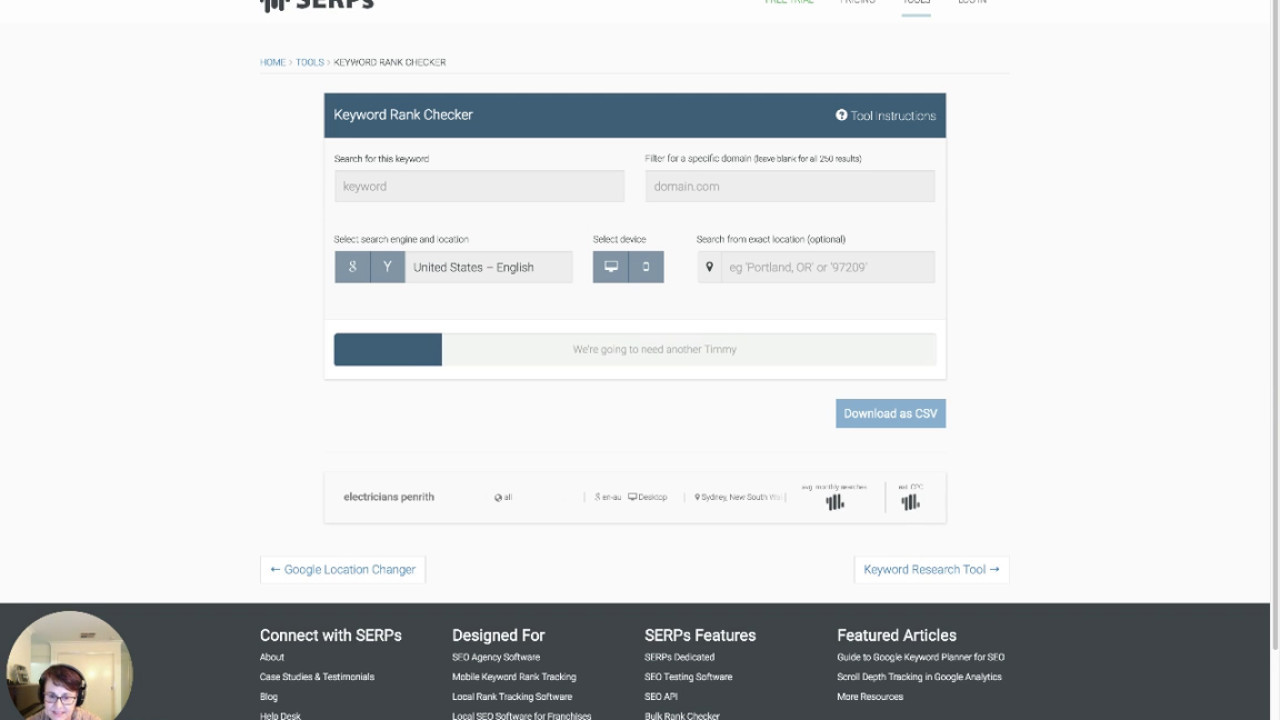Click globe icon next to 'all'
The height and width of the screenshot is (720, 1280).
pos(498,497)
